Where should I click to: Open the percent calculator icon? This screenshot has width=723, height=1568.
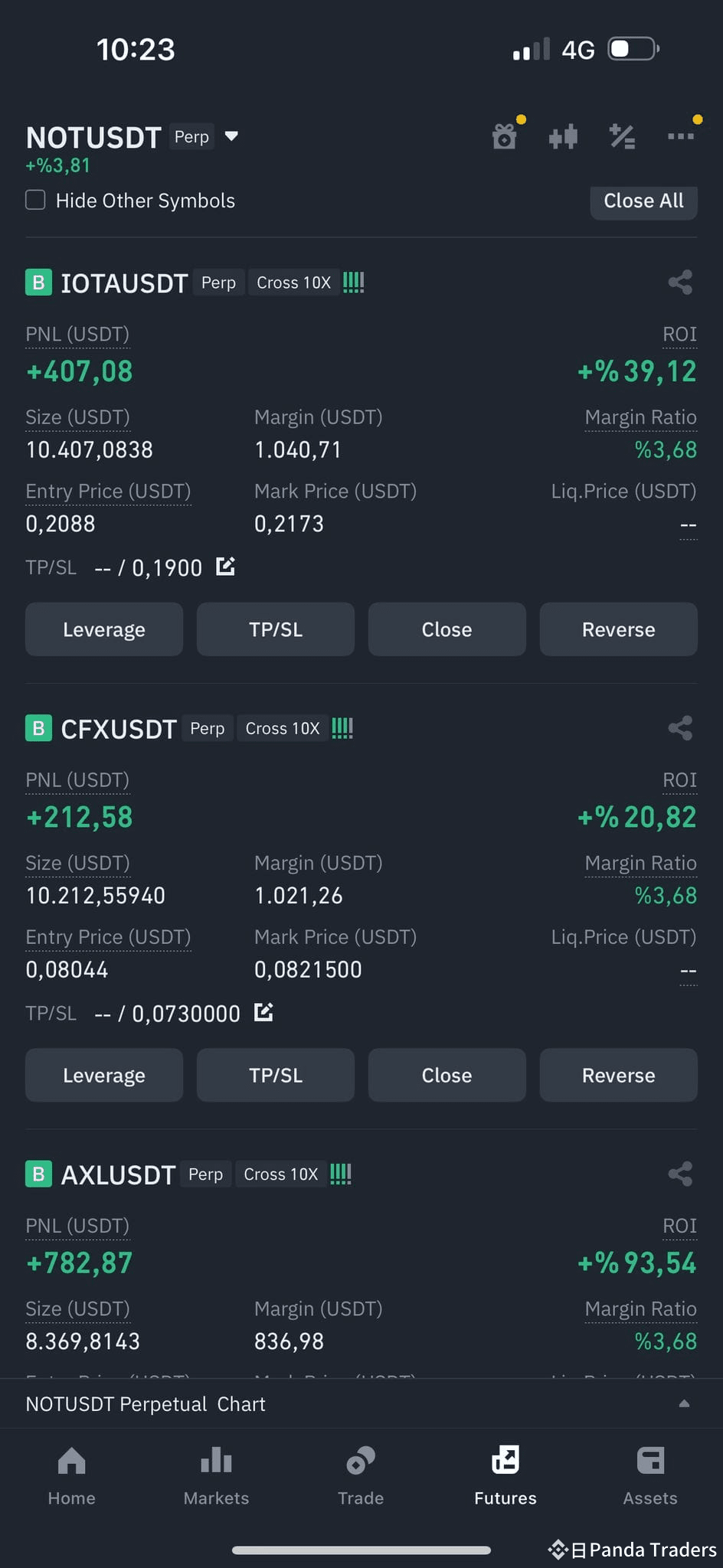pyautogui.click(x=622, y=137)
